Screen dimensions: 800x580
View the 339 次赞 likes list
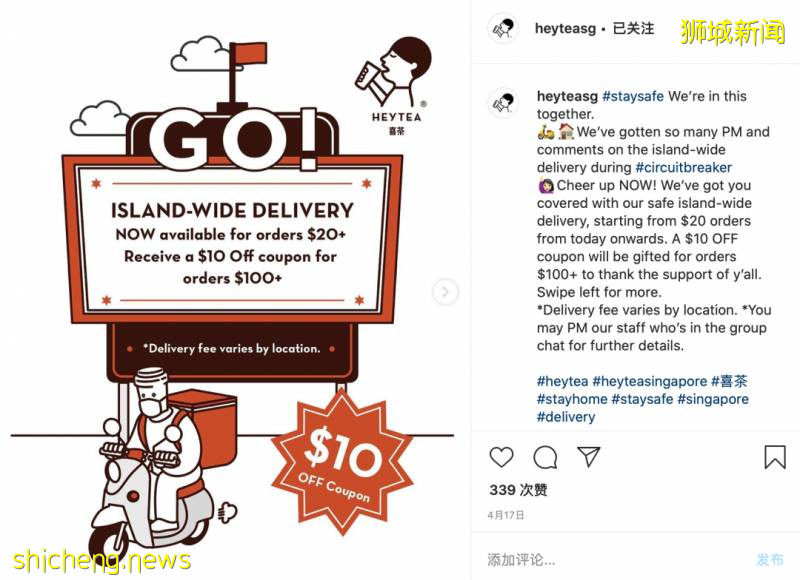click(x=518, y=490)
